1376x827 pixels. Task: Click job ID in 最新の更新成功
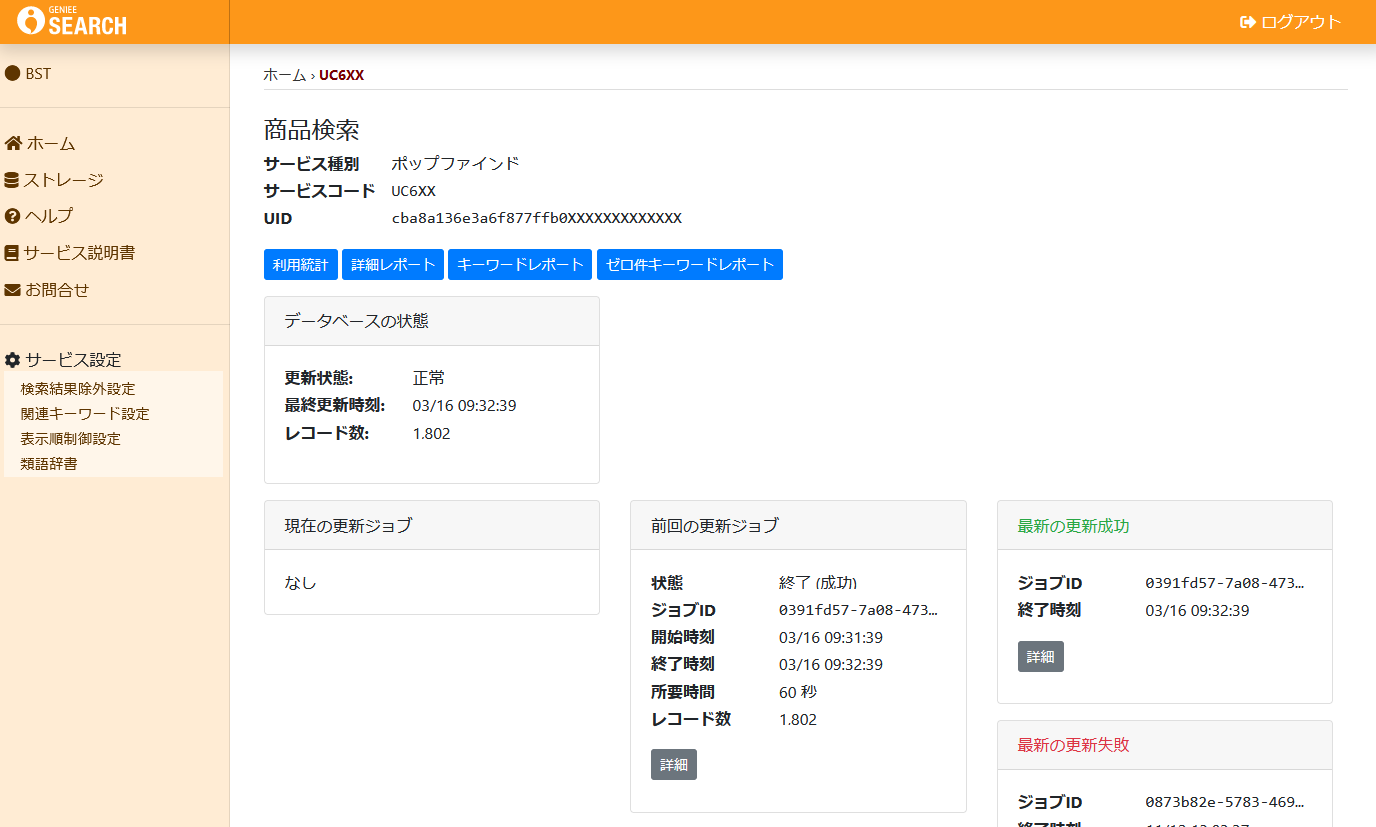pos(1225,583)
